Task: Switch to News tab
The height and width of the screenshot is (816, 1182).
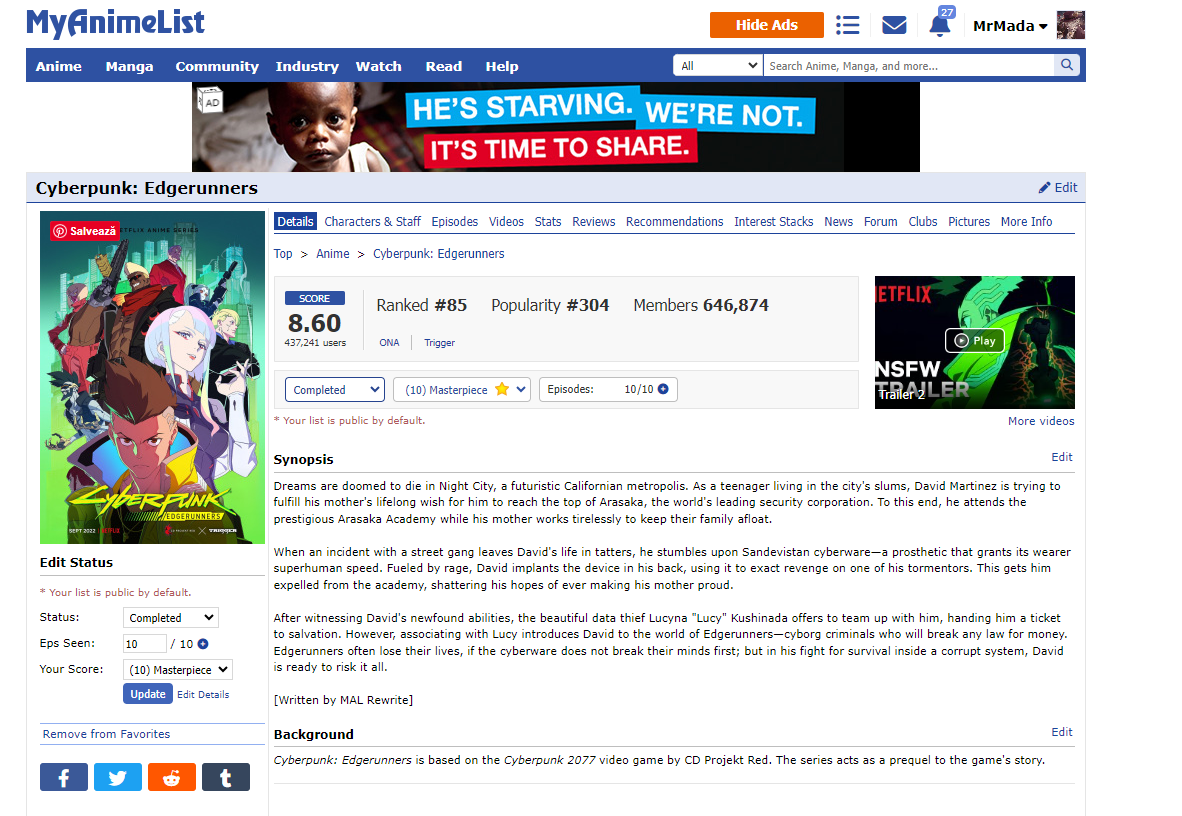Action: coord(838,222)
